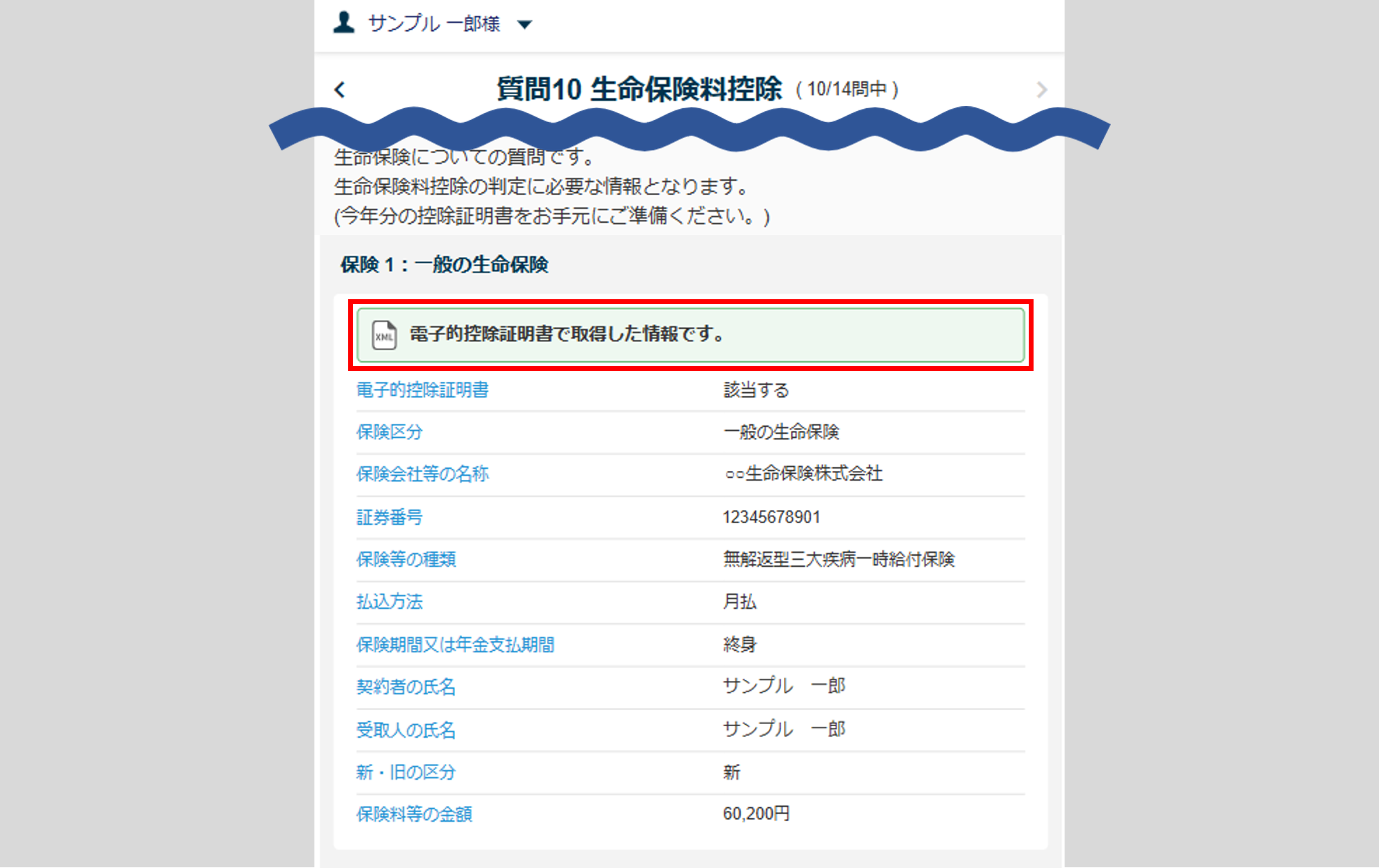This screenshot has height=868, width=1379.
Task: Open the 電子的控除証明書 link
Action: 422,390
